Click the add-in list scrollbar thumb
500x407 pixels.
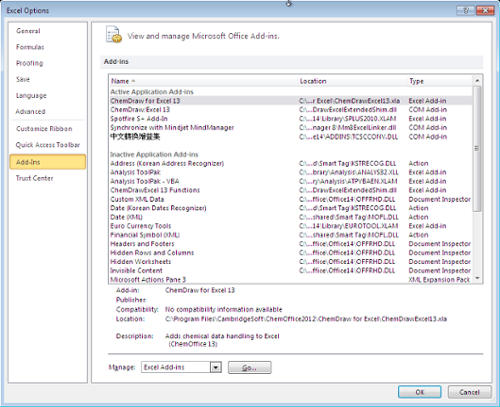[477, 149]
